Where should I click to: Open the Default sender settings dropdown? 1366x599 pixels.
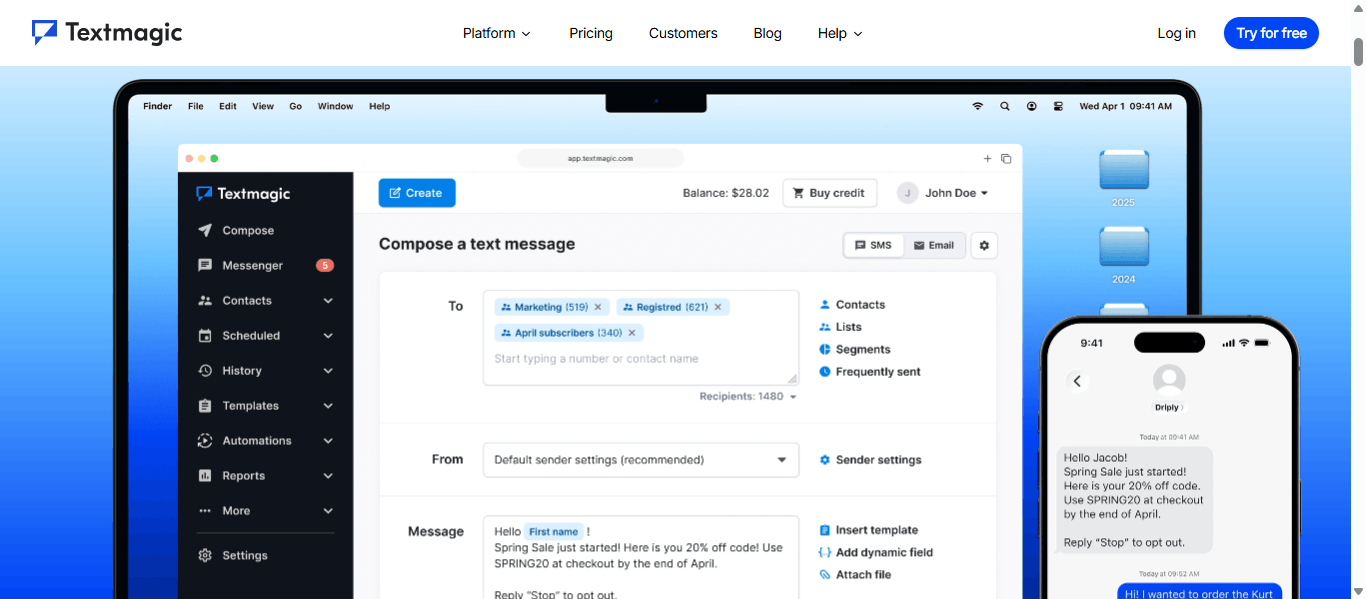(641, 460)
